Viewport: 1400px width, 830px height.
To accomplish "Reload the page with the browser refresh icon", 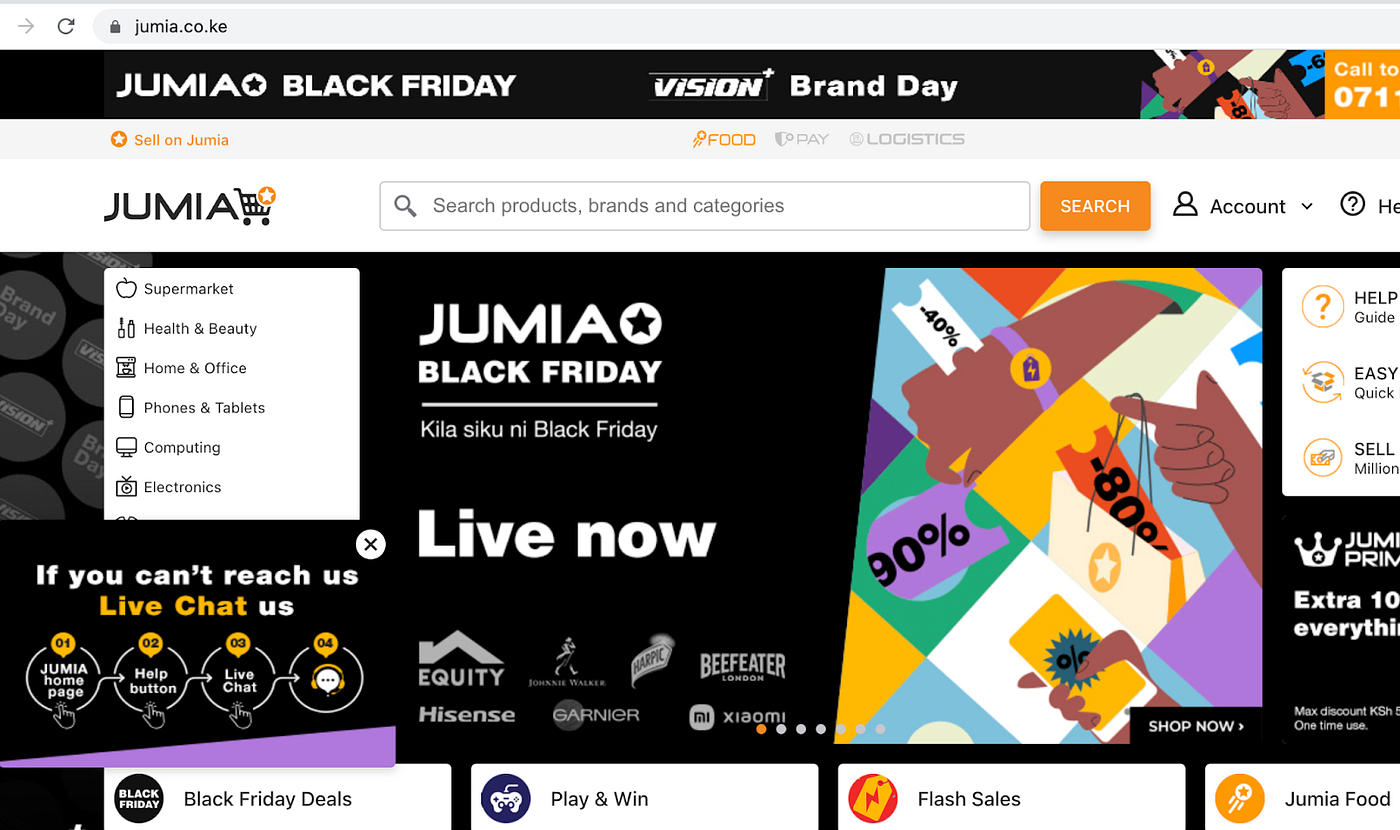I will [x=66, y=27].
